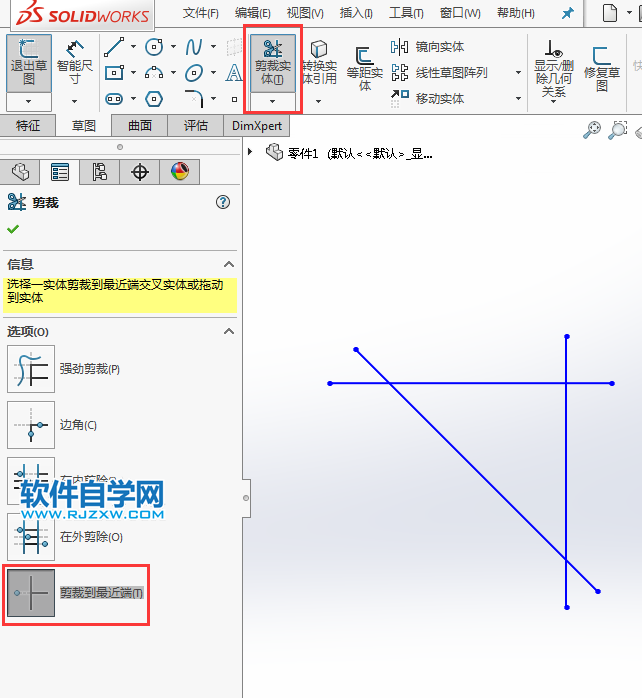The image size is (642, 698).
Task: Select Corner (边角) trim option
Action: point(31,425)
